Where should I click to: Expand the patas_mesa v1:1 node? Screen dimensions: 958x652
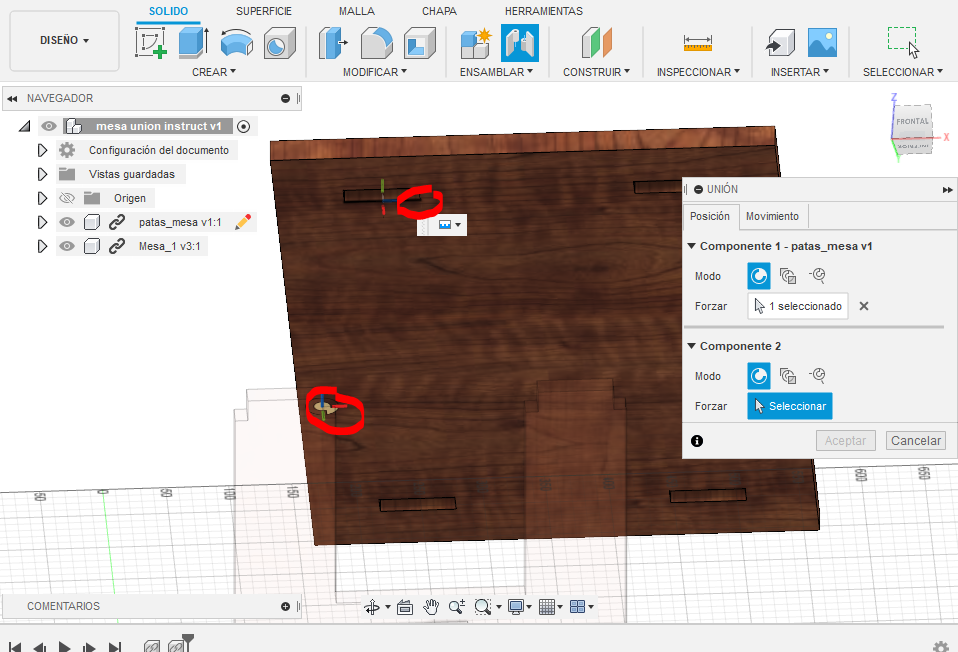tap(42, 222)
